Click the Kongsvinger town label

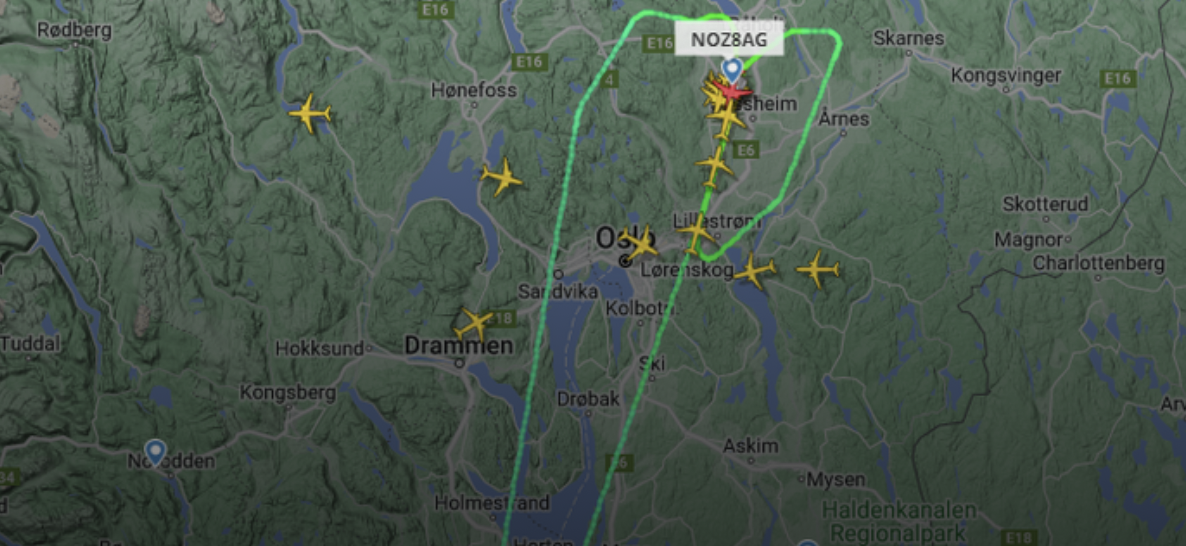(x=1006, y=76)
